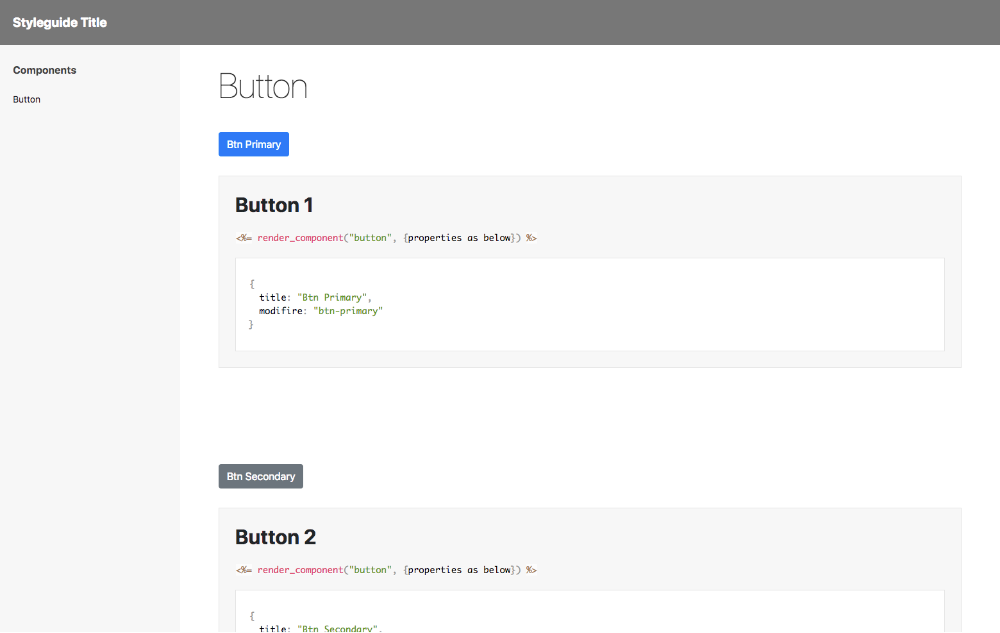Click the Styleguide Title header link
This screenshot has width=1000, height=633.
point(59,22)
